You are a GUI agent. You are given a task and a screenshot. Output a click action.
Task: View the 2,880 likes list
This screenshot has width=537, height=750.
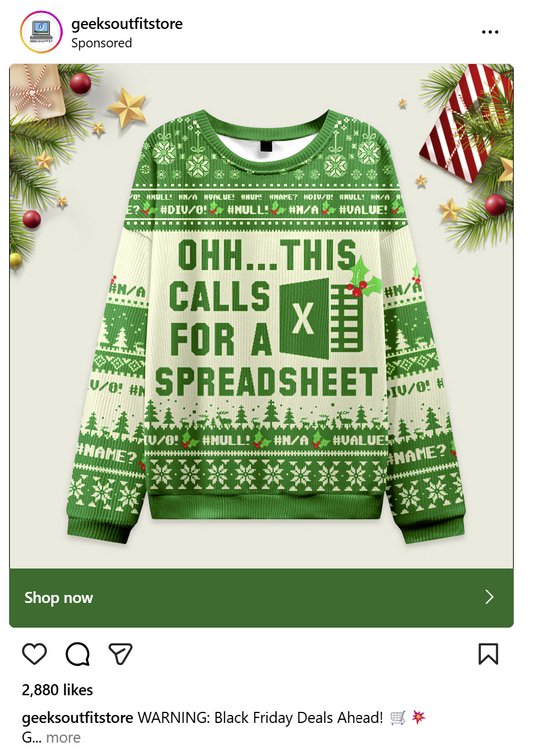pyautogui.click(x=57, y=690)
